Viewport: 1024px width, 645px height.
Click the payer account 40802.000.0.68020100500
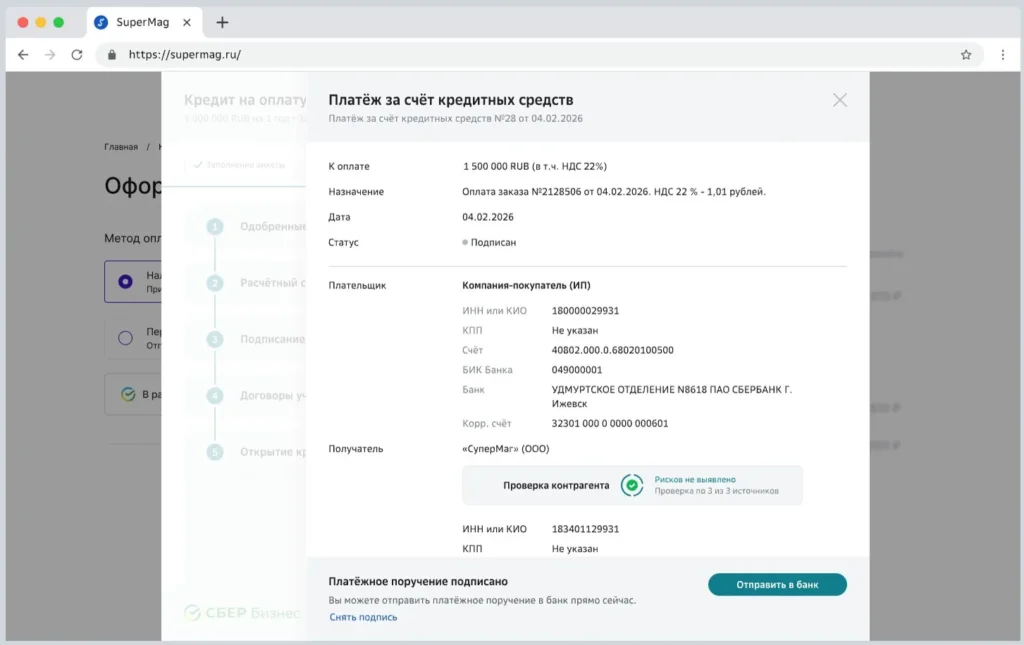click(x=613, y=350)
